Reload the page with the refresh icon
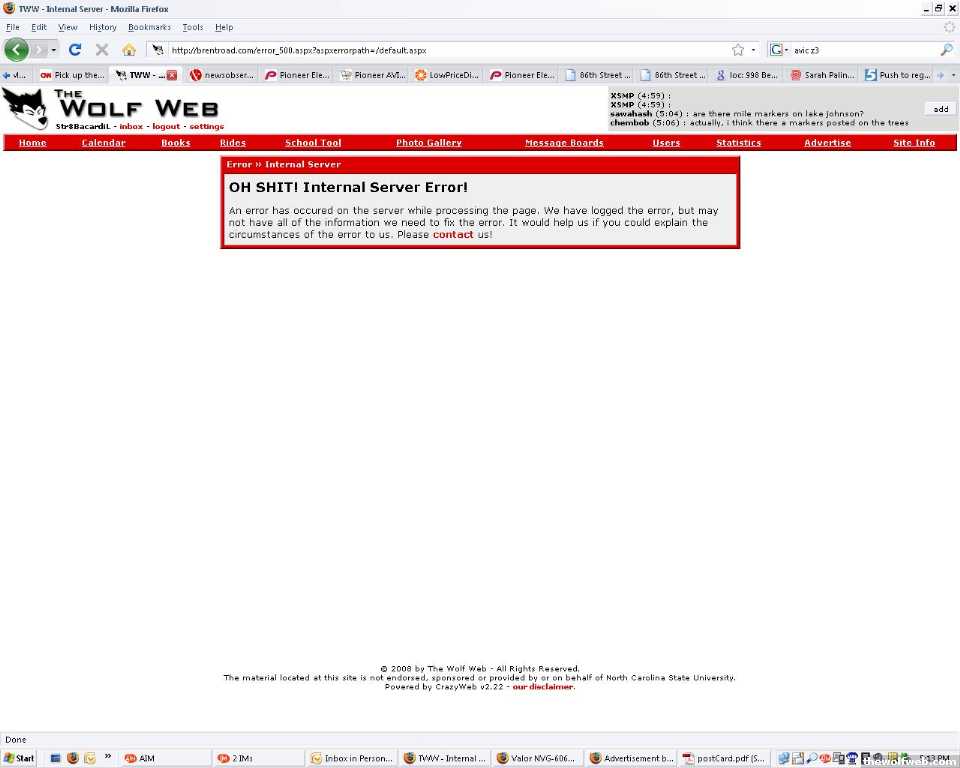960x768 pixels. click(x=75, y=49)
